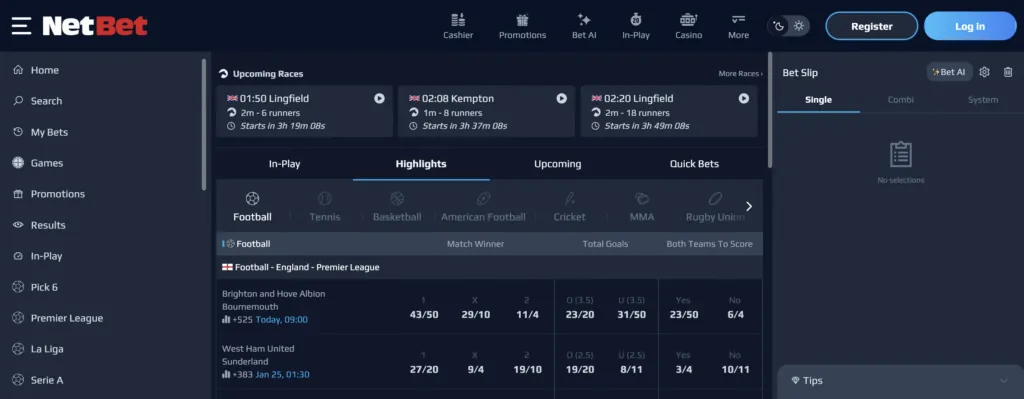Switch to the Upcoming tab
Viewport: 1024px width, 399px height.
point(557,164)
